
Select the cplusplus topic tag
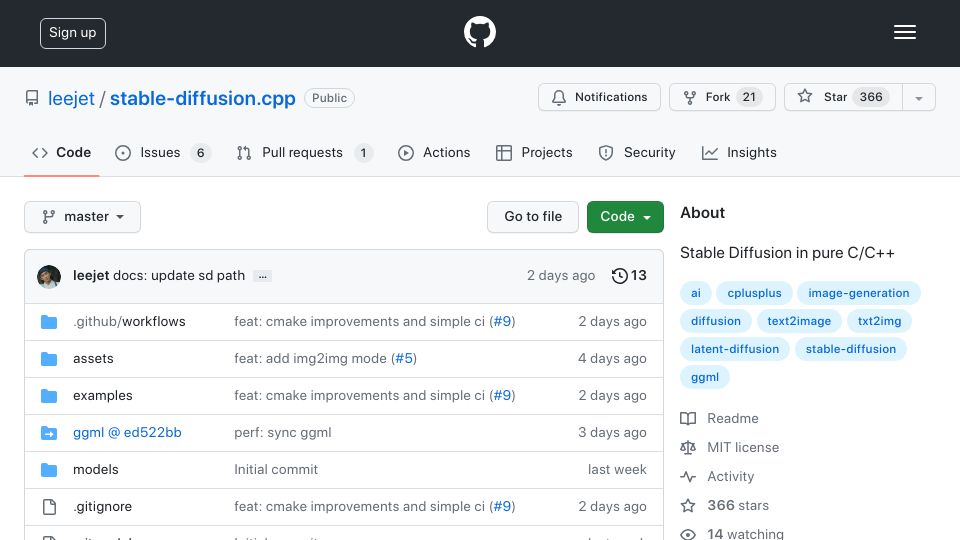point(754,293)
